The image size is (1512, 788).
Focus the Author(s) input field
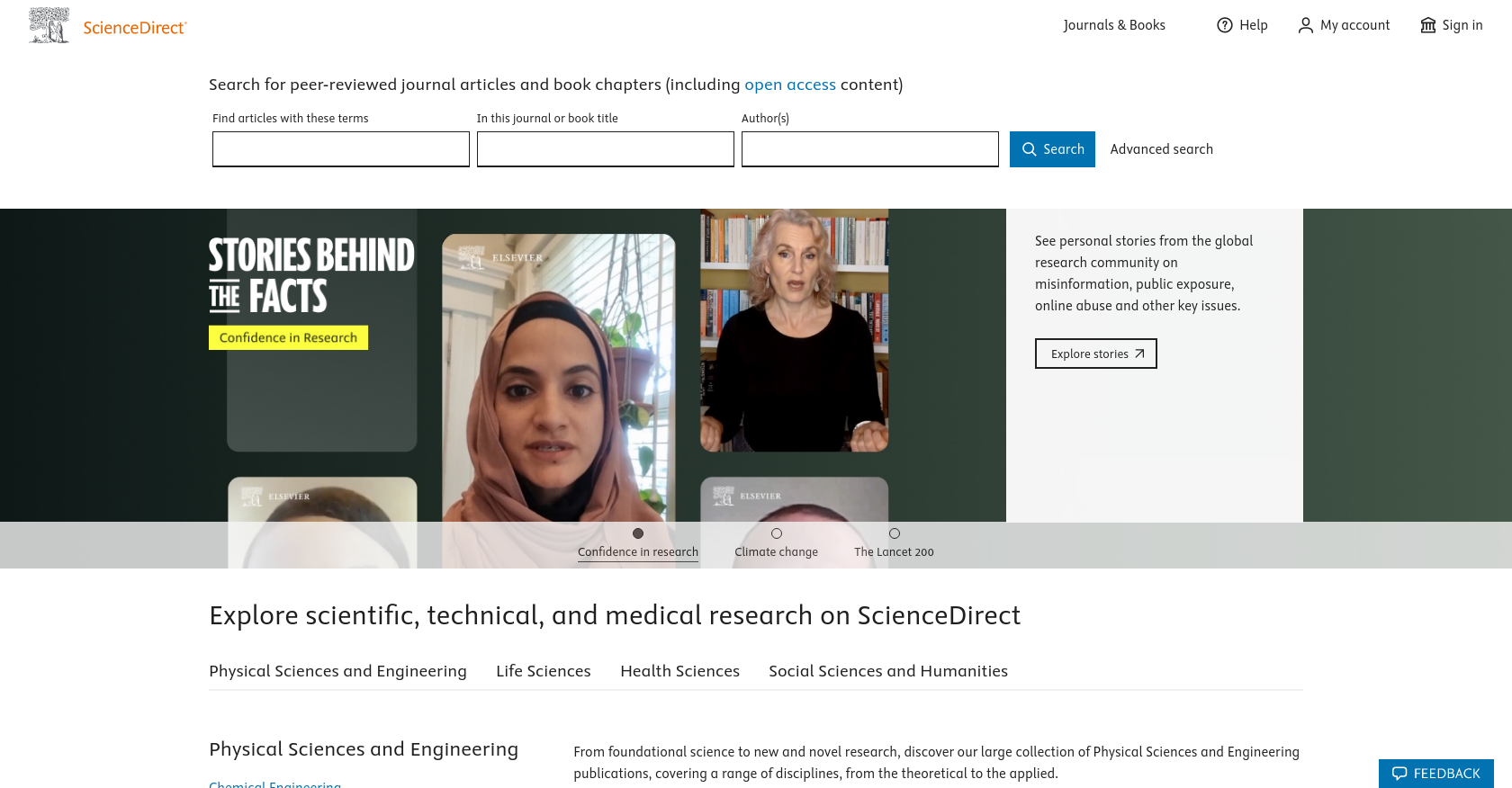pyautogui.click(x=870, y=149)
